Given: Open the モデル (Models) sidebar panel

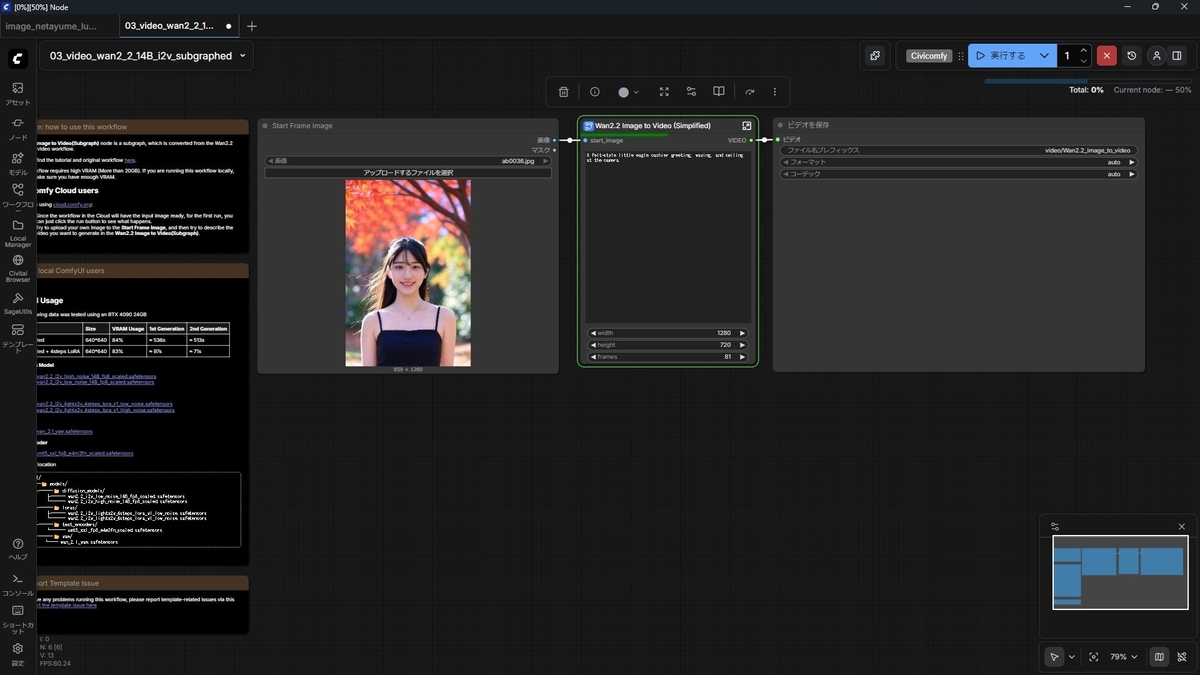Looking at the screenshot, I should (18, 163).
